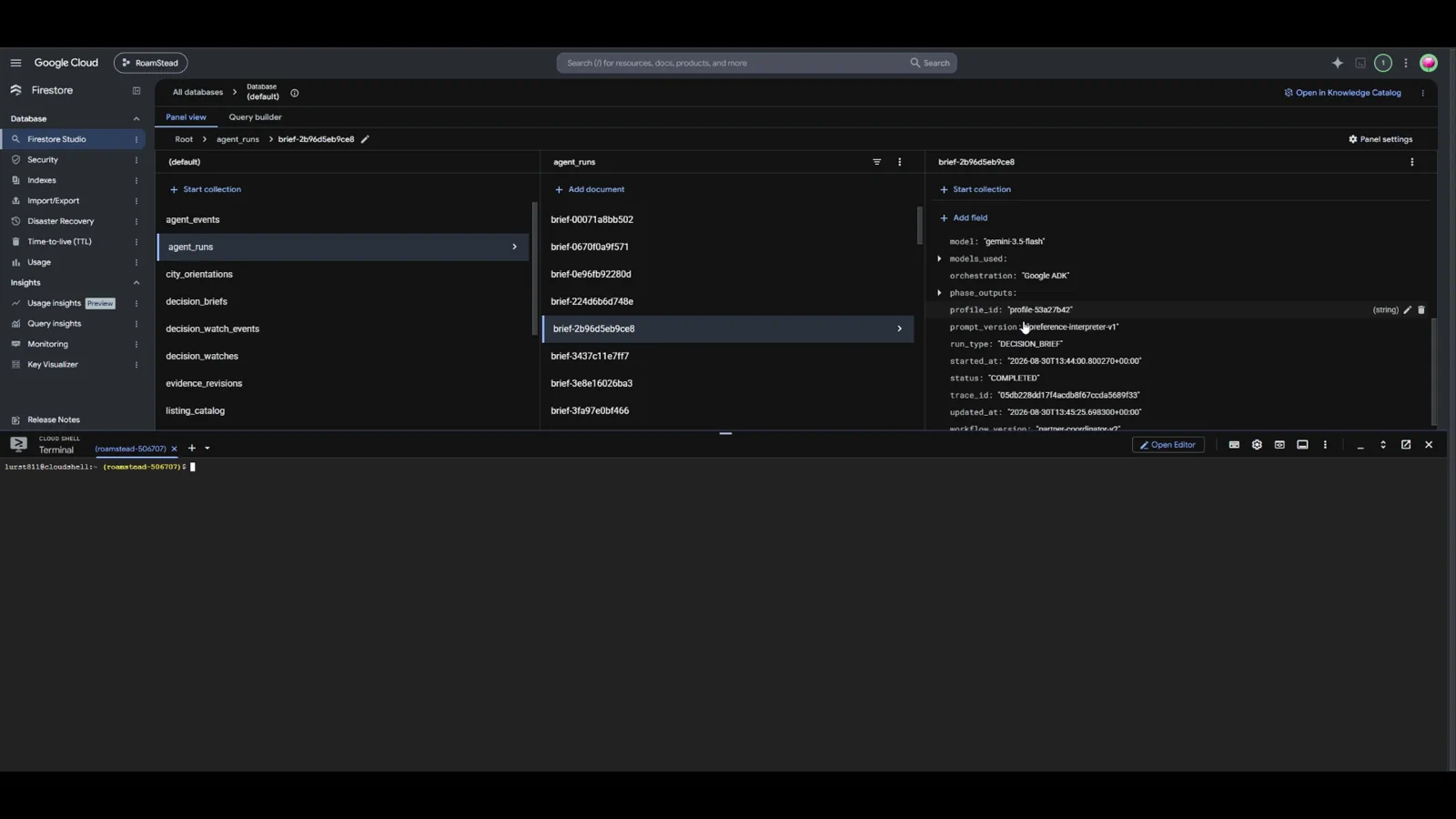Click Add document in agent_runs panel

click(x=590, y=189)
